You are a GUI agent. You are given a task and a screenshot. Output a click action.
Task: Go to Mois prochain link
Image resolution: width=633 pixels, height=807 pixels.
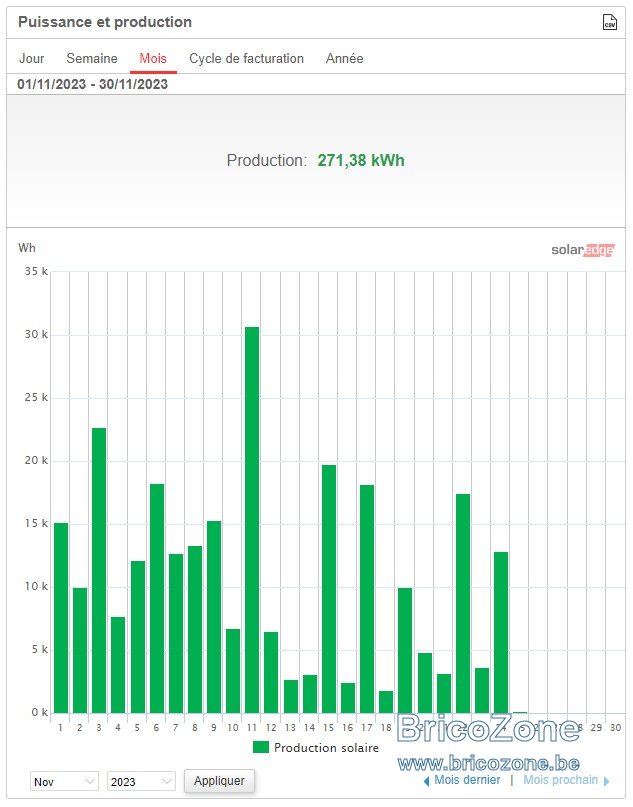click(560, 780)
